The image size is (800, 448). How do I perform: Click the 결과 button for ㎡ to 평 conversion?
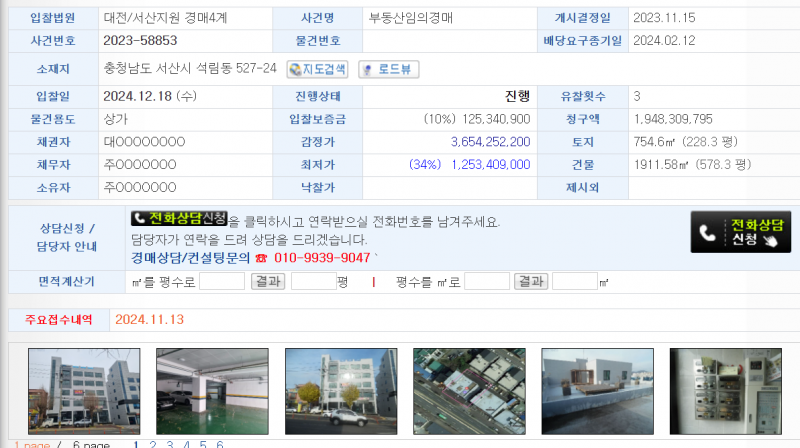point(268,282)
